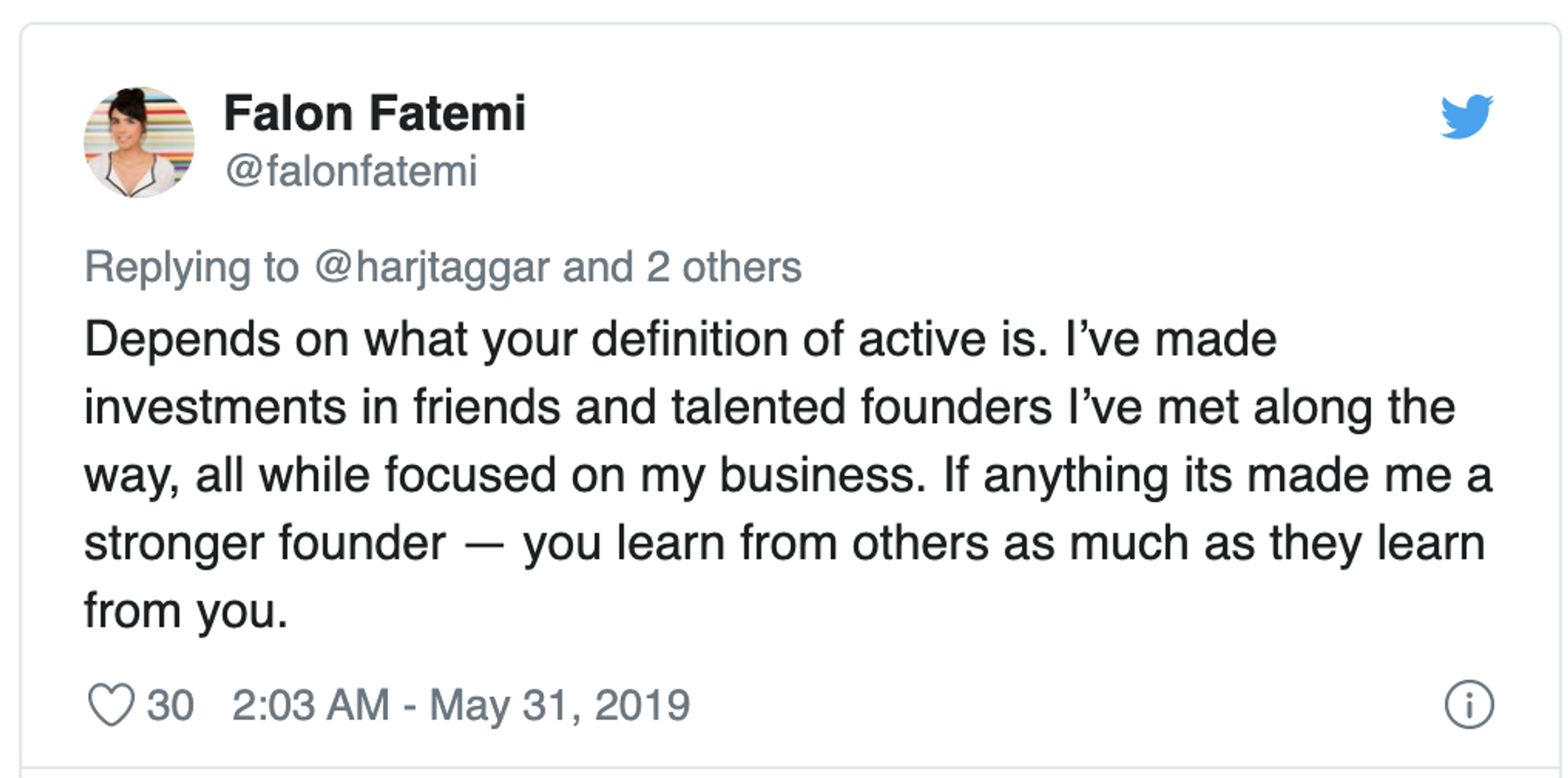1568x778 pixels.
Task: Click the closing words "from you."
Action: click(186, 611)
